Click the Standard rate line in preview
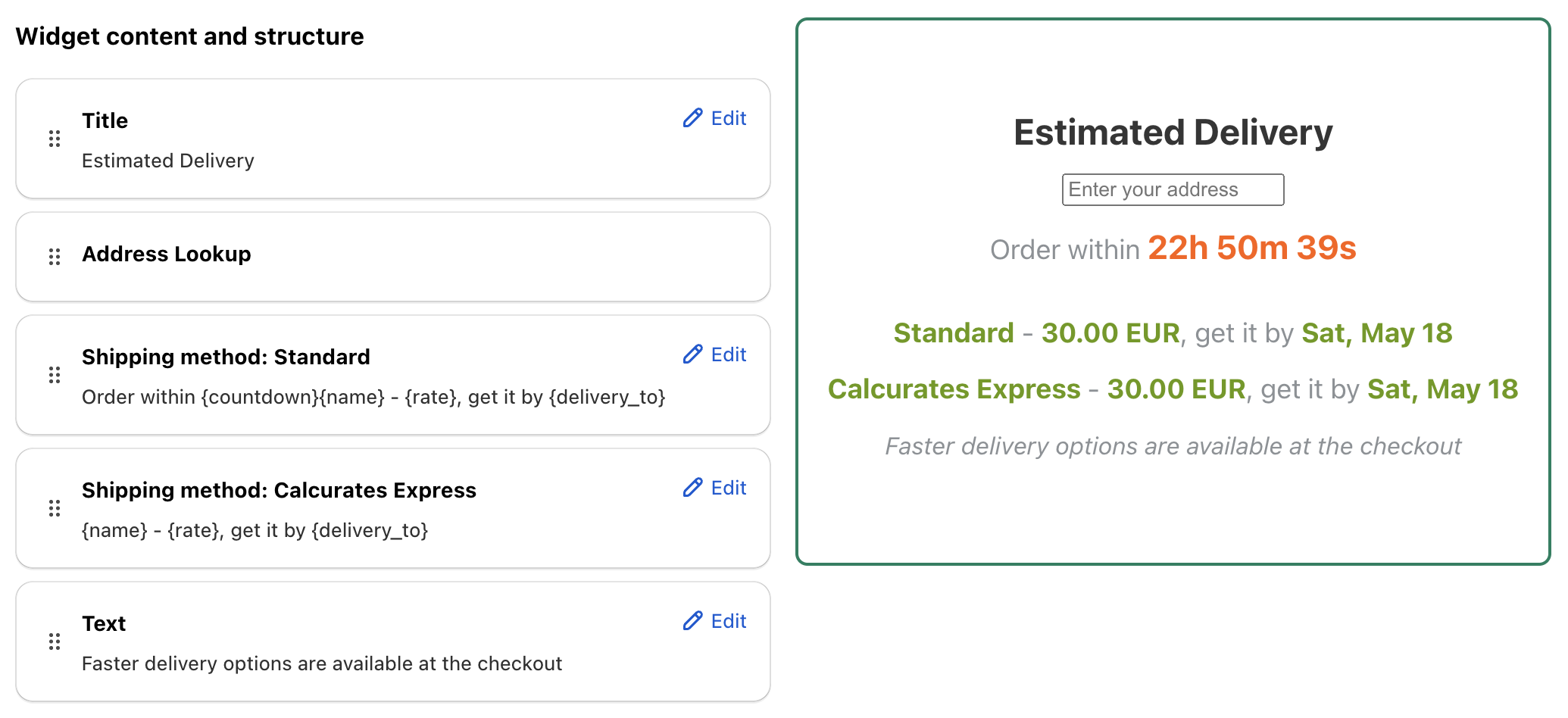 coord(1173,333)
